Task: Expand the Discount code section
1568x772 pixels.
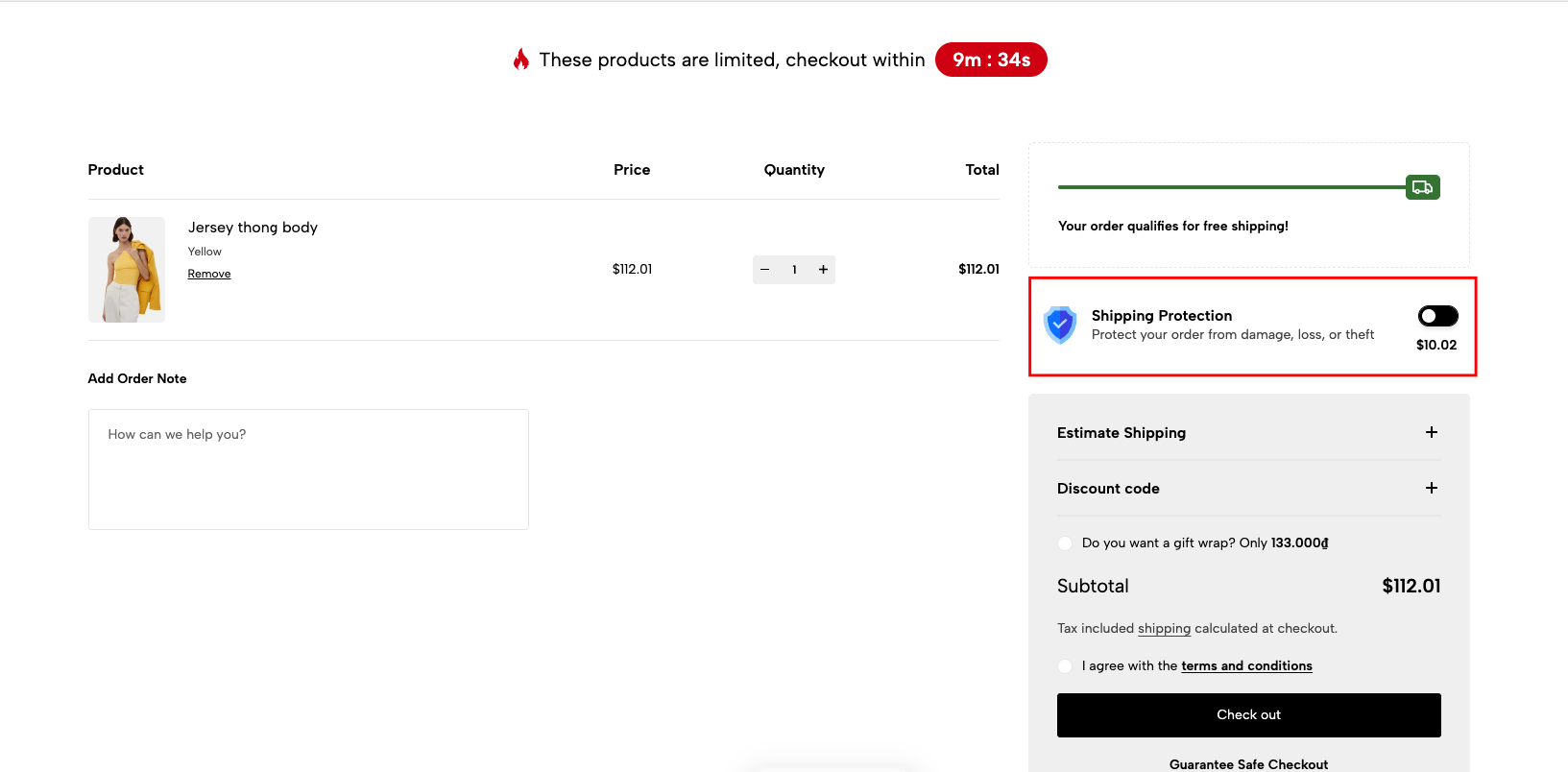Action: (1431, 488)
